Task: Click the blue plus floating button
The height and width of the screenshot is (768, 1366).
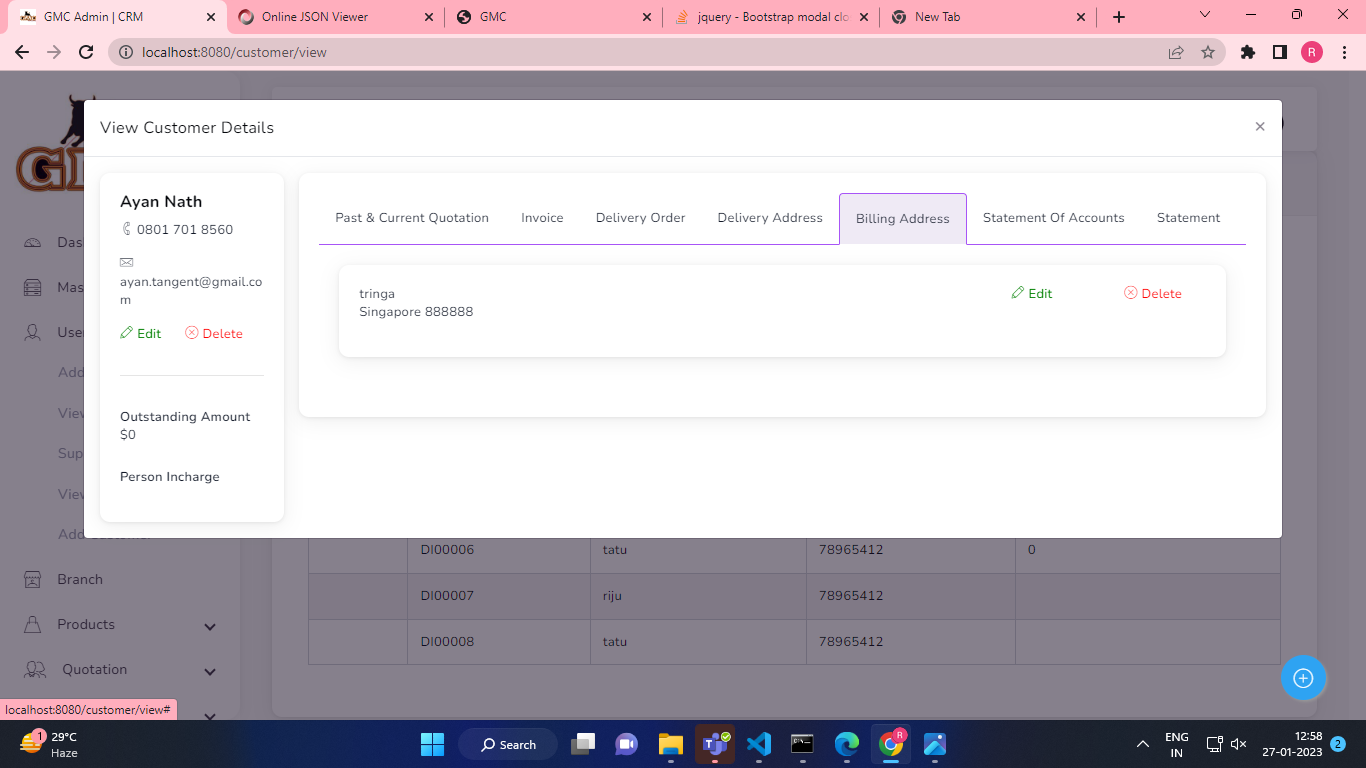Action: [1303, 678]
